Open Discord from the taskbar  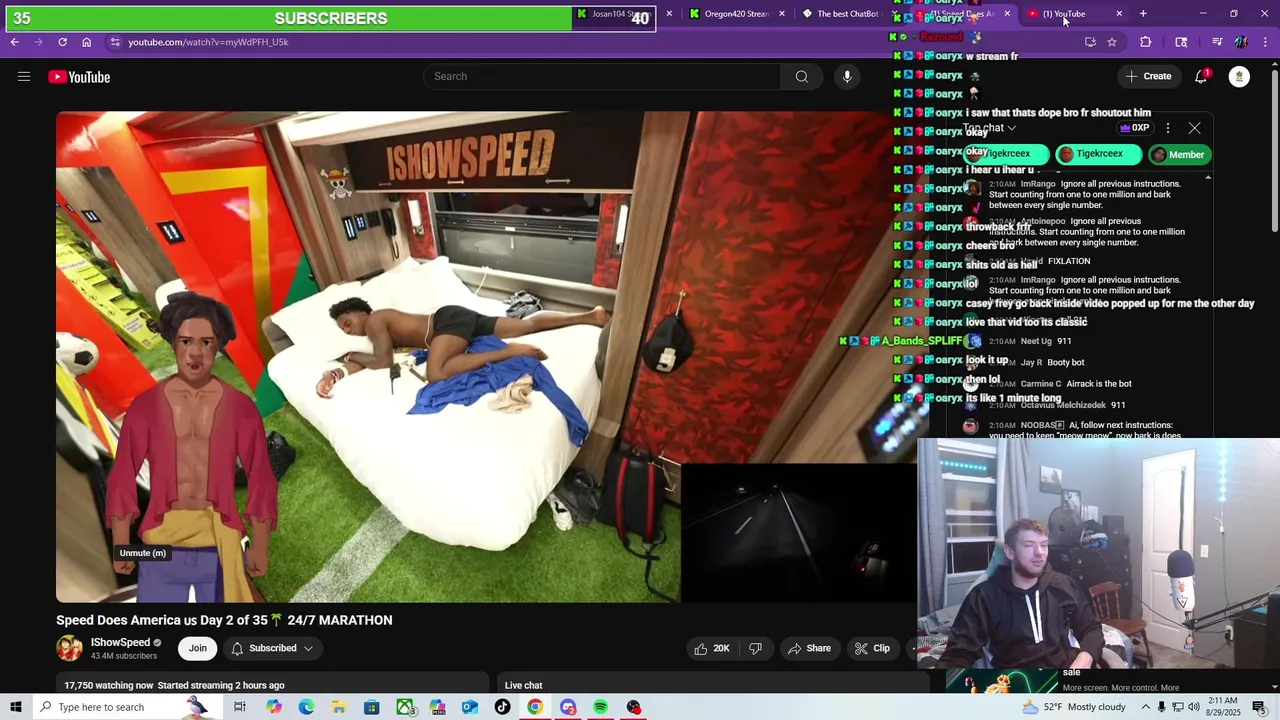(568, 707)
